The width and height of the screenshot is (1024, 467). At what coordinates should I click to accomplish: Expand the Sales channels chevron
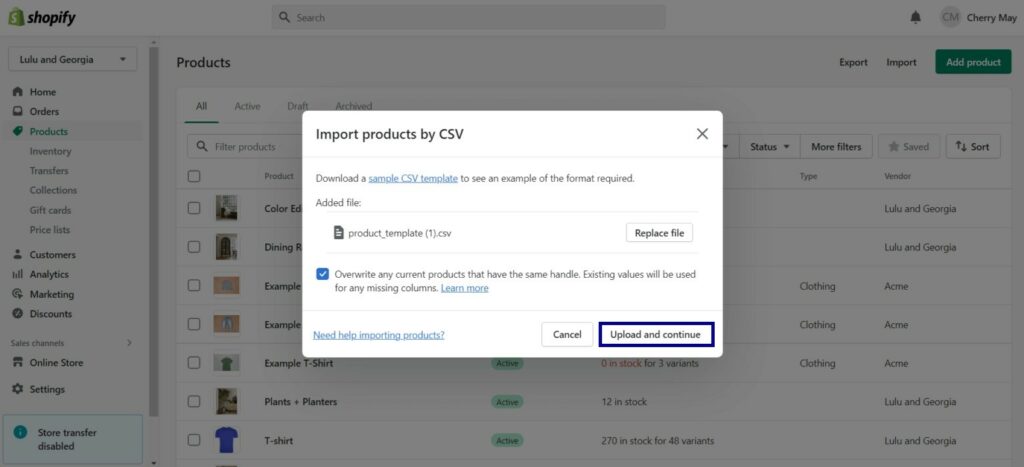[129, 343]
